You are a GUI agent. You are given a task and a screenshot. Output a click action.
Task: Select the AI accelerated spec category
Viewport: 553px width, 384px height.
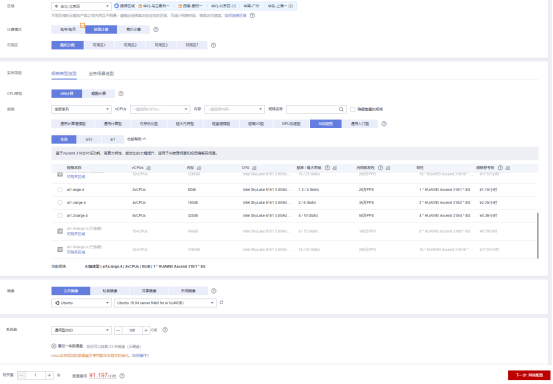click(x=326, y=124)
